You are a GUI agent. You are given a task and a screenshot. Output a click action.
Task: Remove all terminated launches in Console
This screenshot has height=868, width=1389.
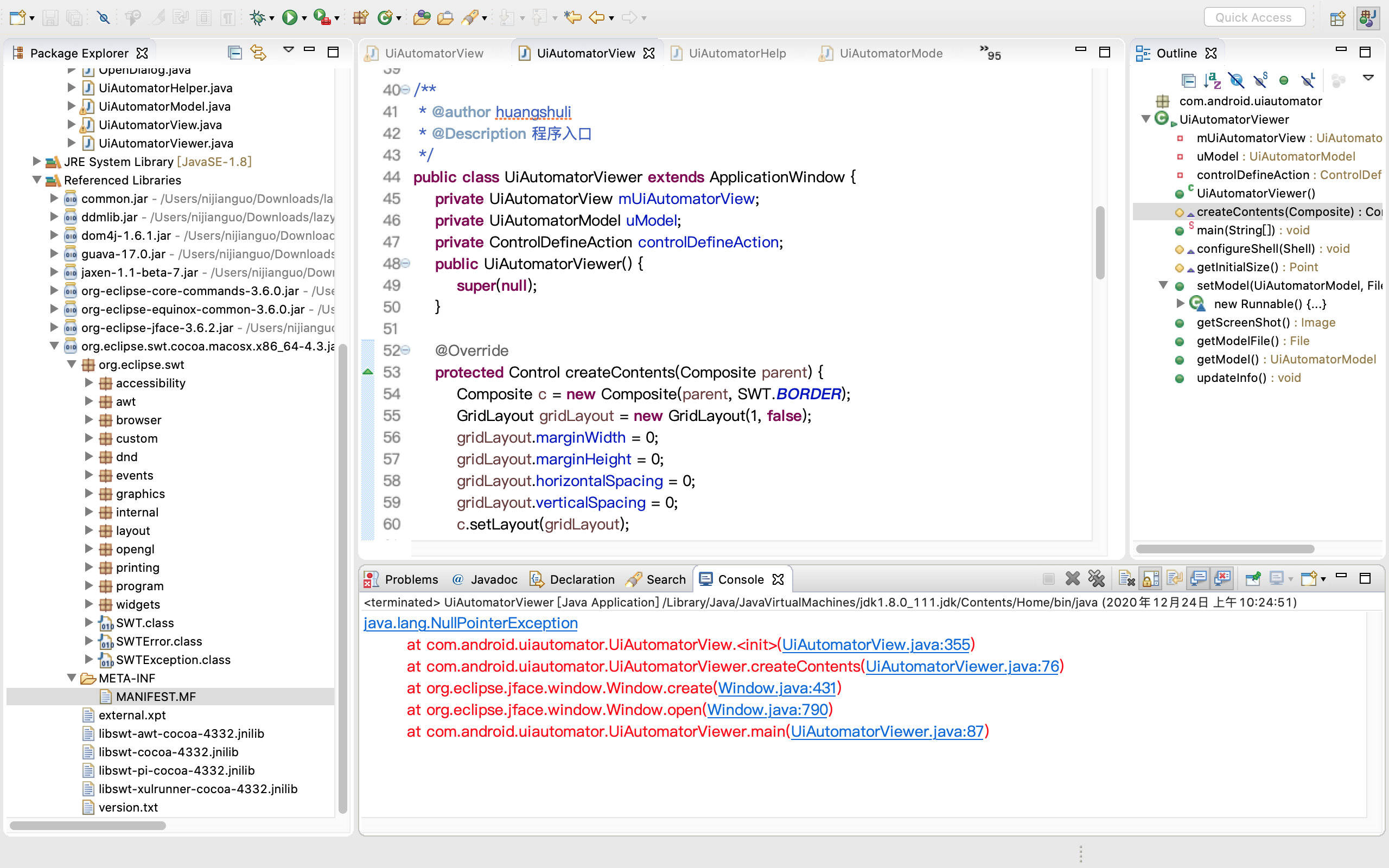tap(1096, 579)
